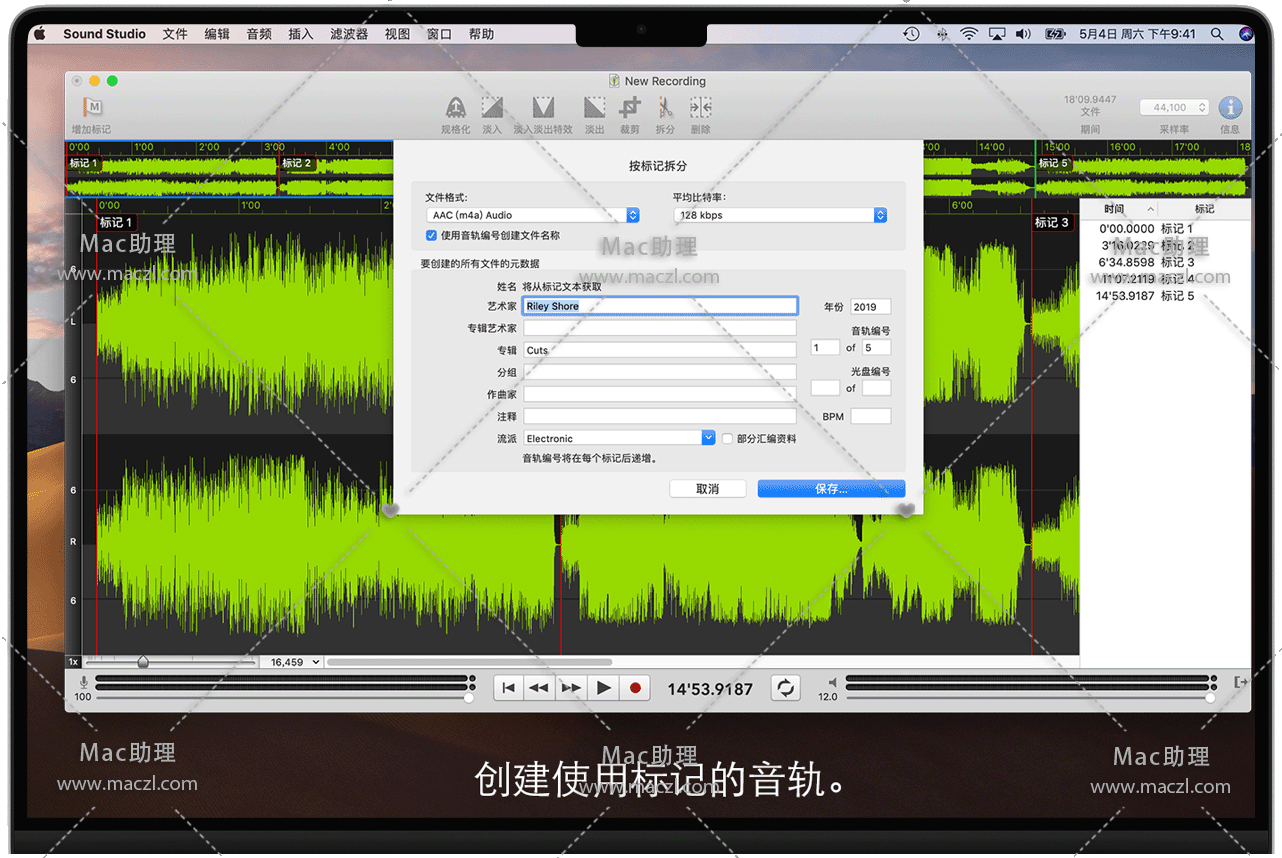Click the 裁剪 (Crop) toolbar icon
This screenshot has height=858, width=1282.
pyautogui.click(x=630, y=108)
